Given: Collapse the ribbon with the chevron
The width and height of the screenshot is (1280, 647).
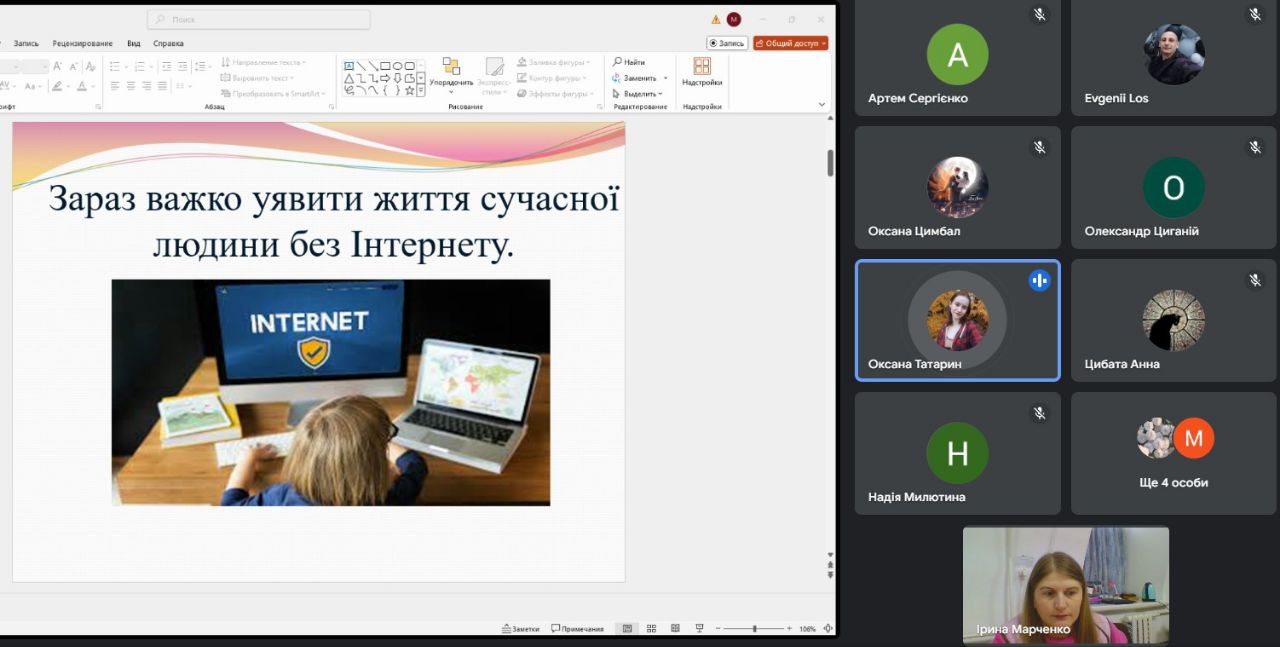Looking at the screenshot, I should tap(822, 104).
